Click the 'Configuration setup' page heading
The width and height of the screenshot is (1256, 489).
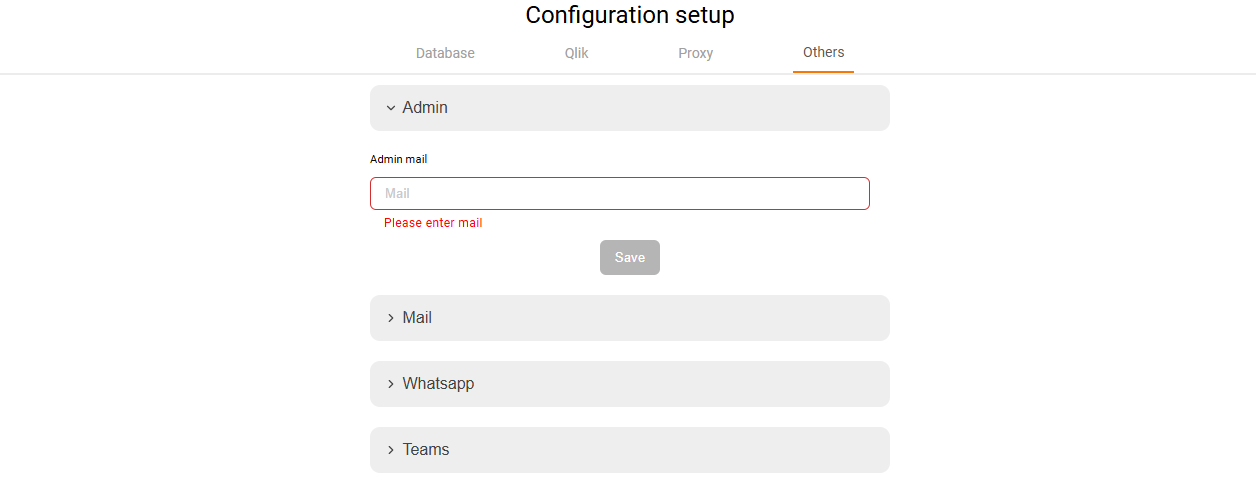coord(630,15)
